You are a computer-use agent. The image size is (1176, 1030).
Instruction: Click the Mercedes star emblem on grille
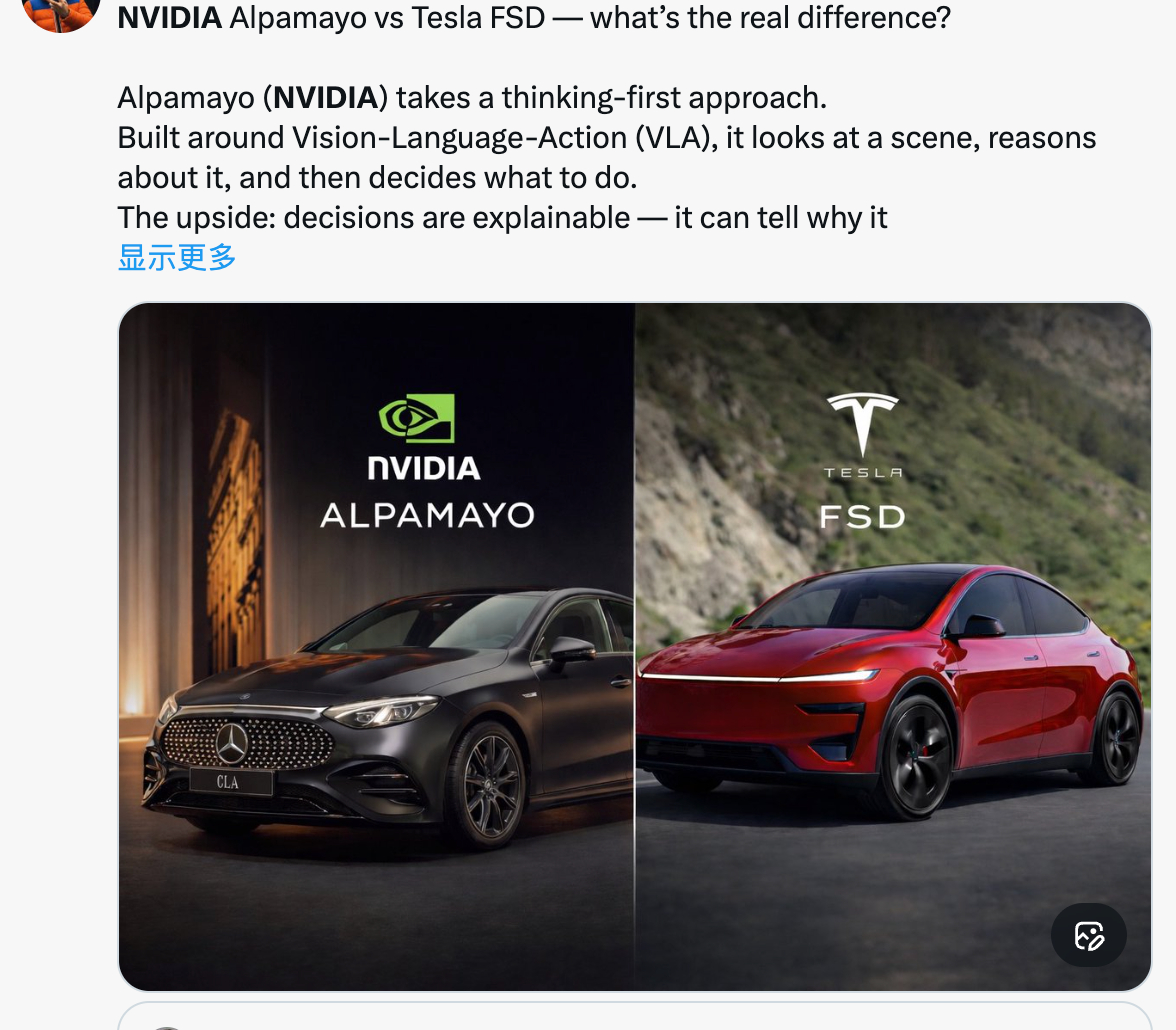(x=232, y=743)
